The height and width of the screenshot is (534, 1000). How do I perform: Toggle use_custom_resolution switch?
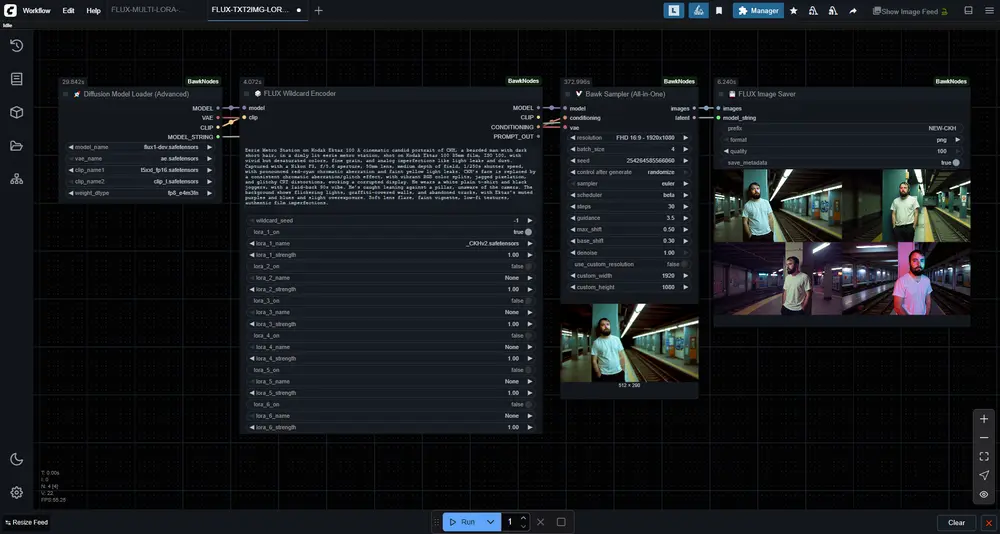coord(686,264)
